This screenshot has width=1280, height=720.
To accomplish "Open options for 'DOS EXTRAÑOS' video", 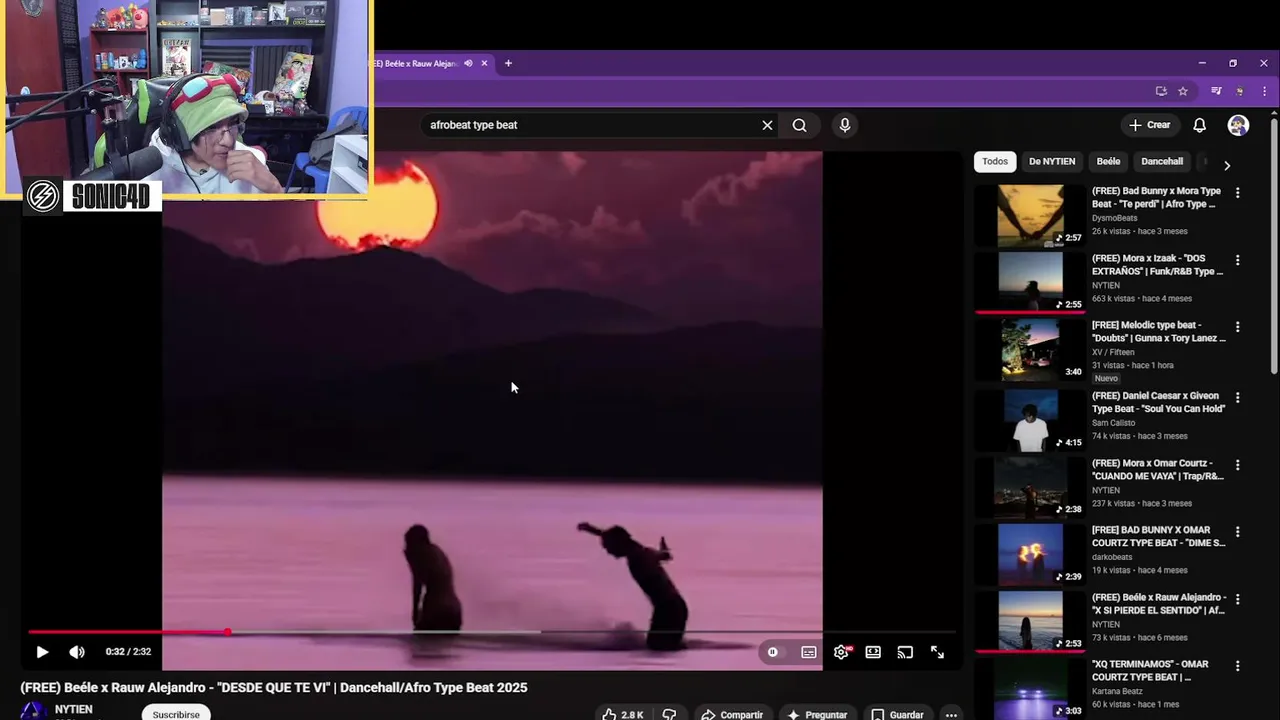I will click(1237, 260).
